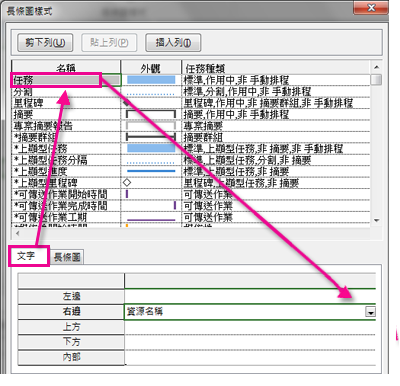Click 名稱 column header
The width and height of the screenshot is (400, 386).
[x=66, y=68]
